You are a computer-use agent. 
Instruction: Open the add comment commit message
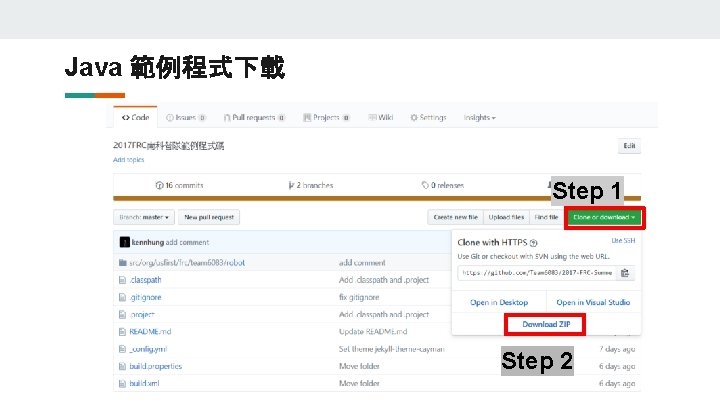point(187,242)
